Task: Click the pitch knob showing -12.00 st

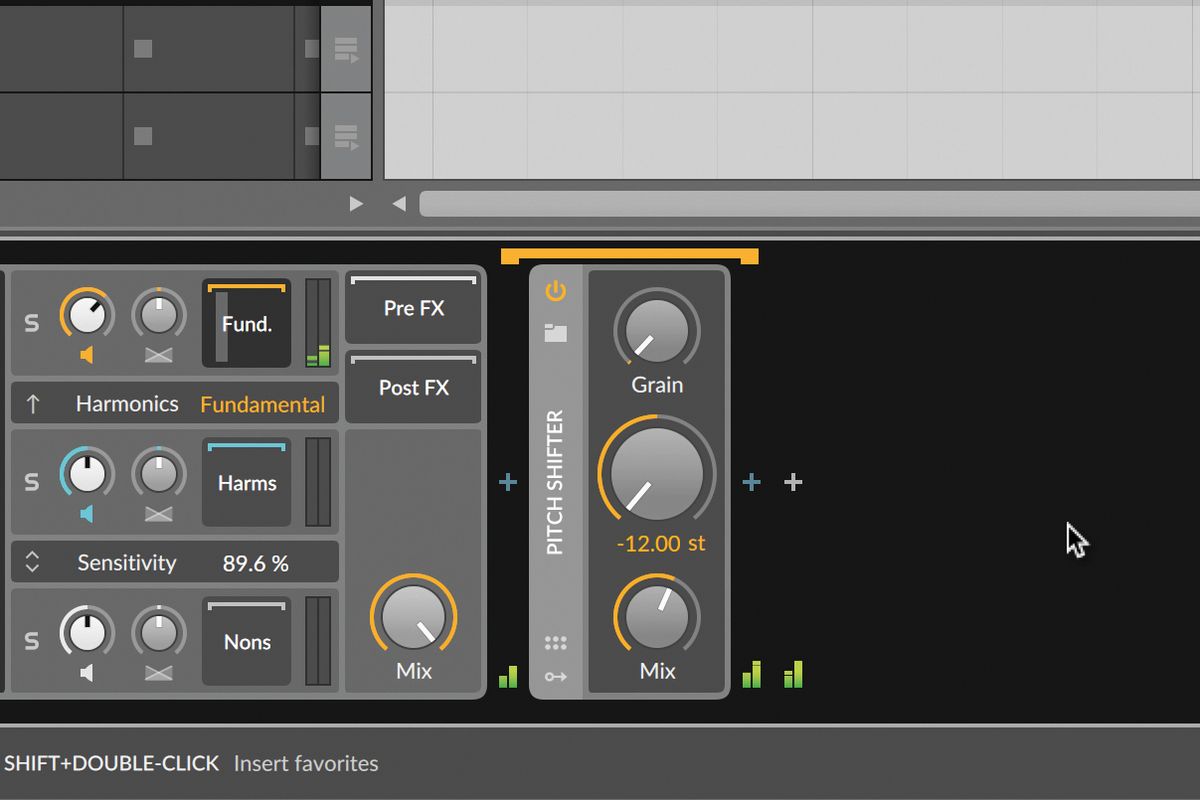Action: pyautogui.click(x=656, y=475)
